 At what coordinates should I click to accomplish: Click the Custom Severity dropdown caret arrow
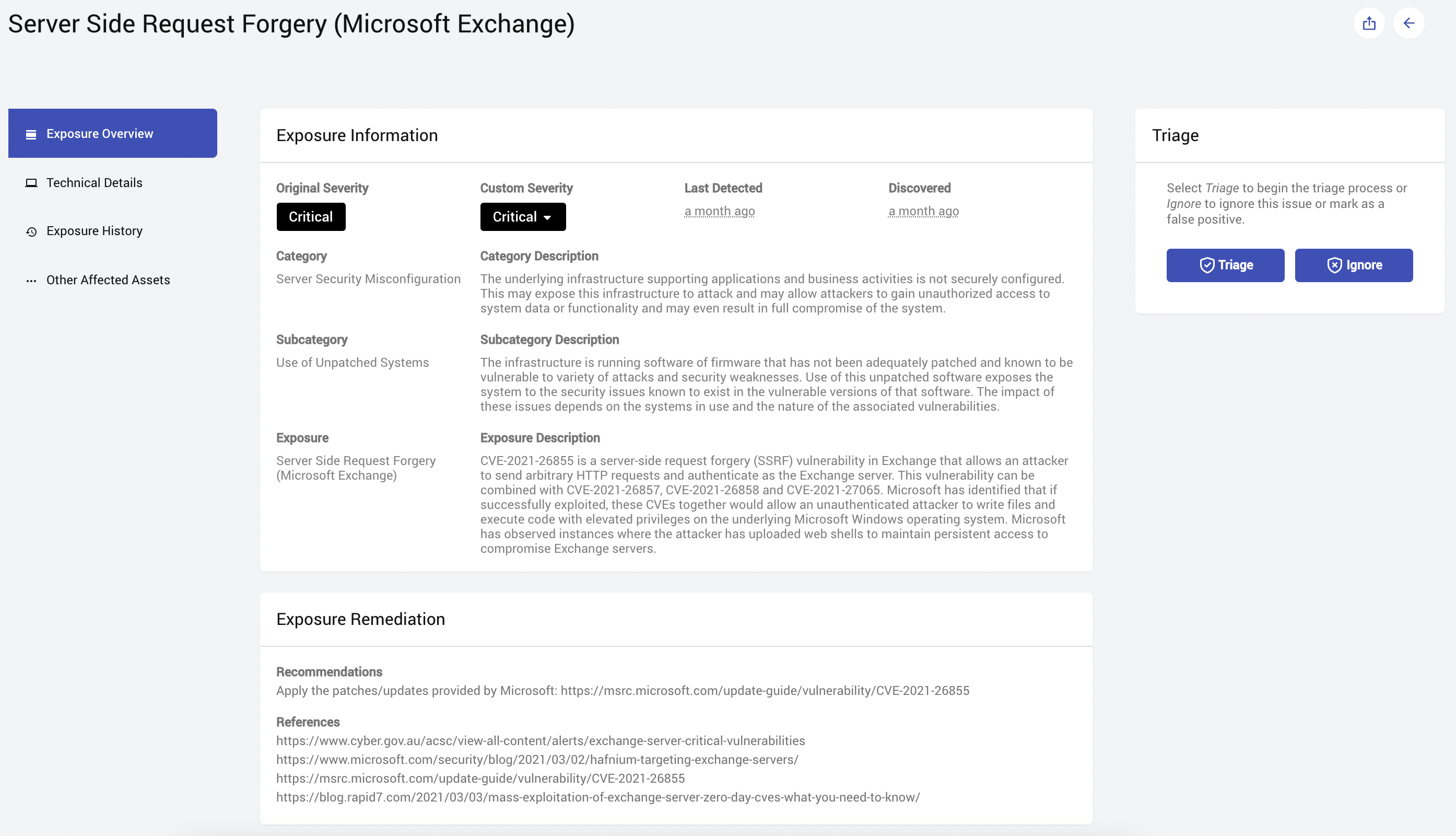[547, 217]
